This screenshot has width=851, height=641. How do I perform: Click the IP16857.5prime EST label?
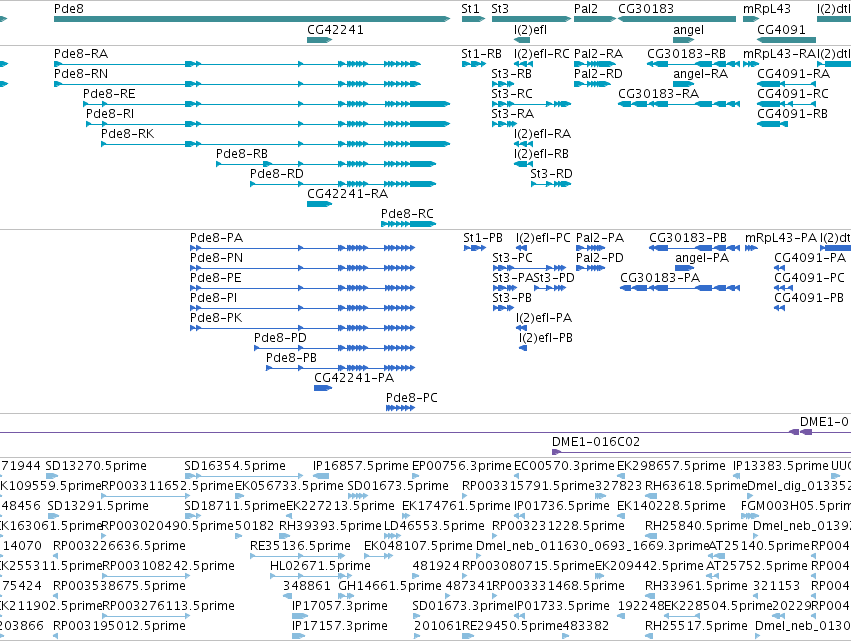point(361,466)
